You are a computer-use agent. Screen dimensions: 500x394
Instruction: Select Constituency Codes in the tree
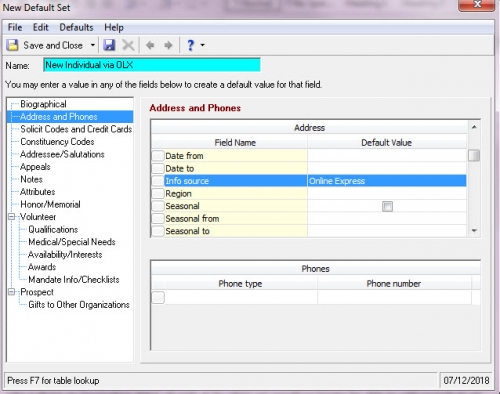(x=57, y=142)
